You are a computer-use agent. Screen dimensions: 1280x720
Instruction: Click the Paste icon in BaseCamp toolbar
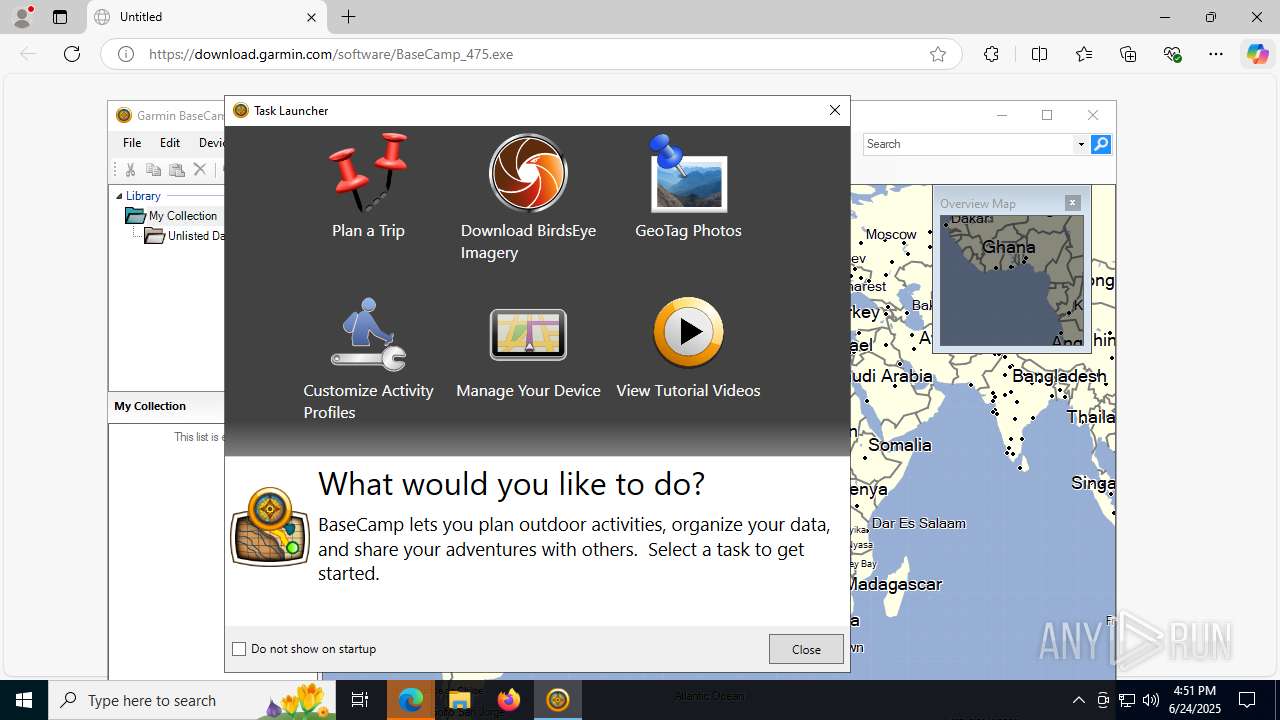click(176, 170)
